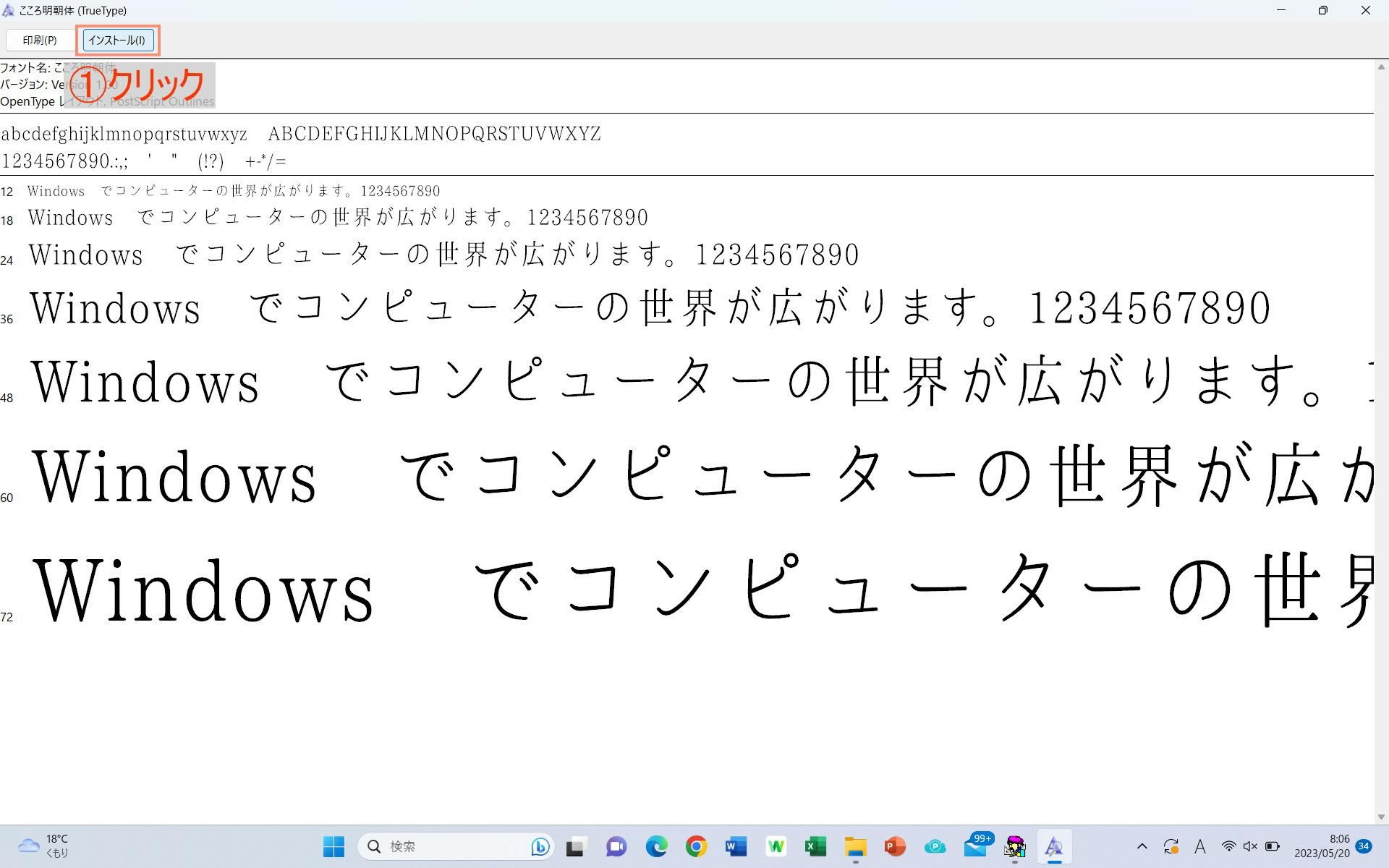The width and height of the screenshot is (1389, 868).
Task: Click the インストール(I) install button
Action: coord(117,41)
